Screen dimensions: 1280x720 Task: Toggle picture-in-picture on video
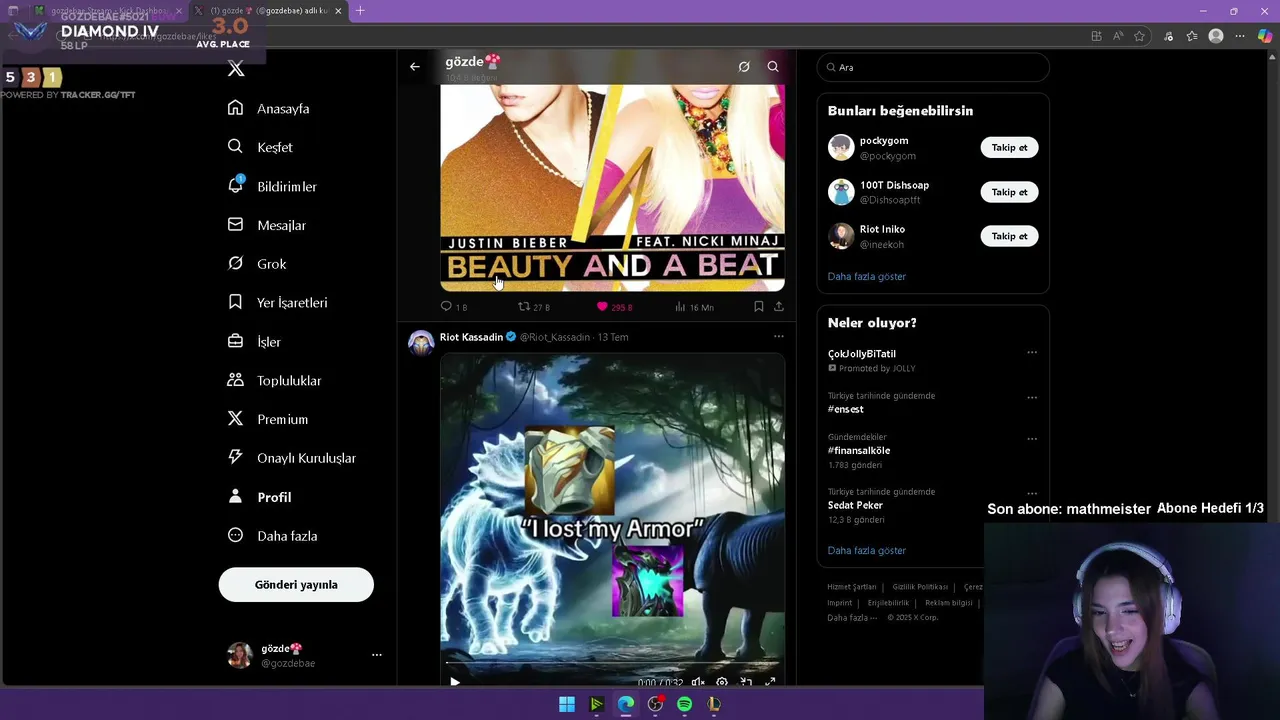coord(746,682)
